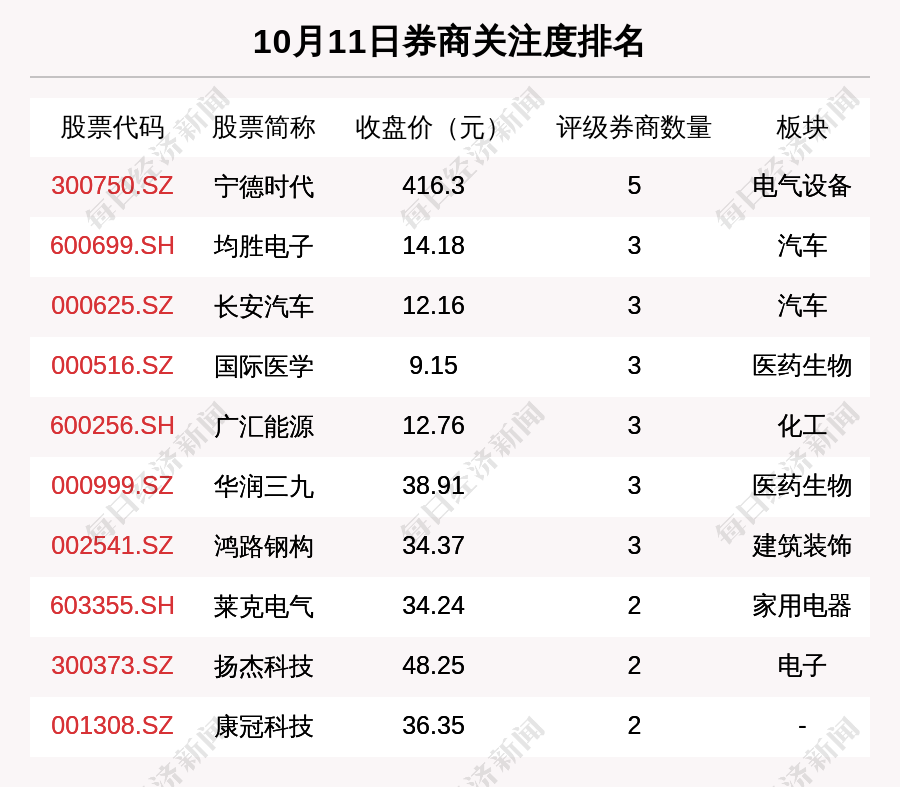The height and width of the screenshot is (787, 900).
Task: Click closing price 34.24
Action: (x=433, y=606)
